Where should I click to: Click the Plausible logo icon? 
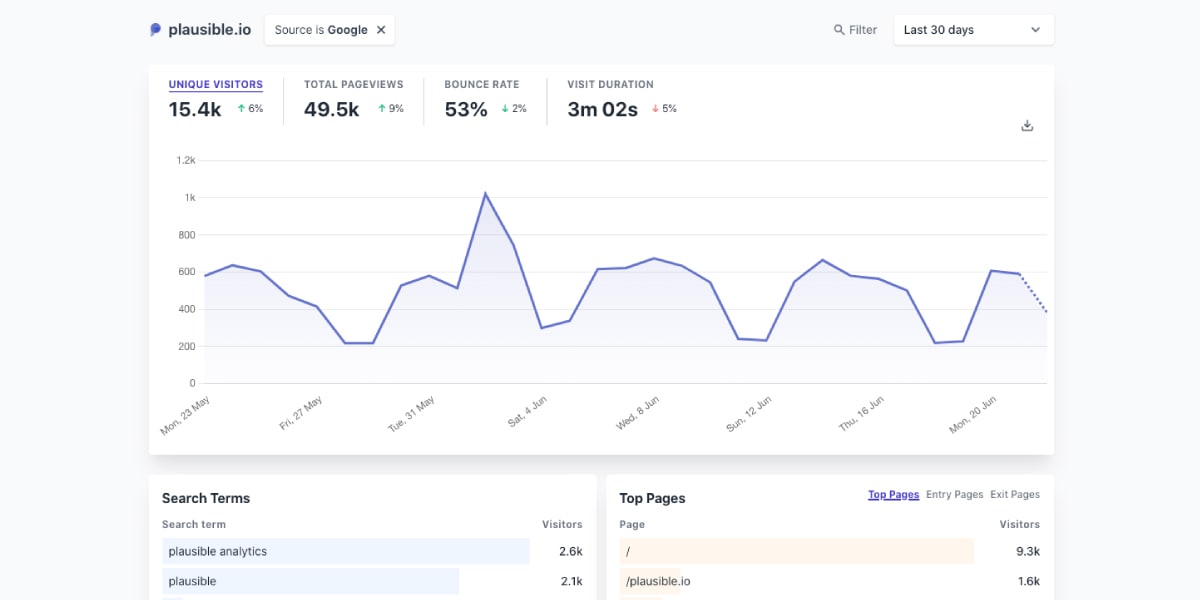coord(155,30)
